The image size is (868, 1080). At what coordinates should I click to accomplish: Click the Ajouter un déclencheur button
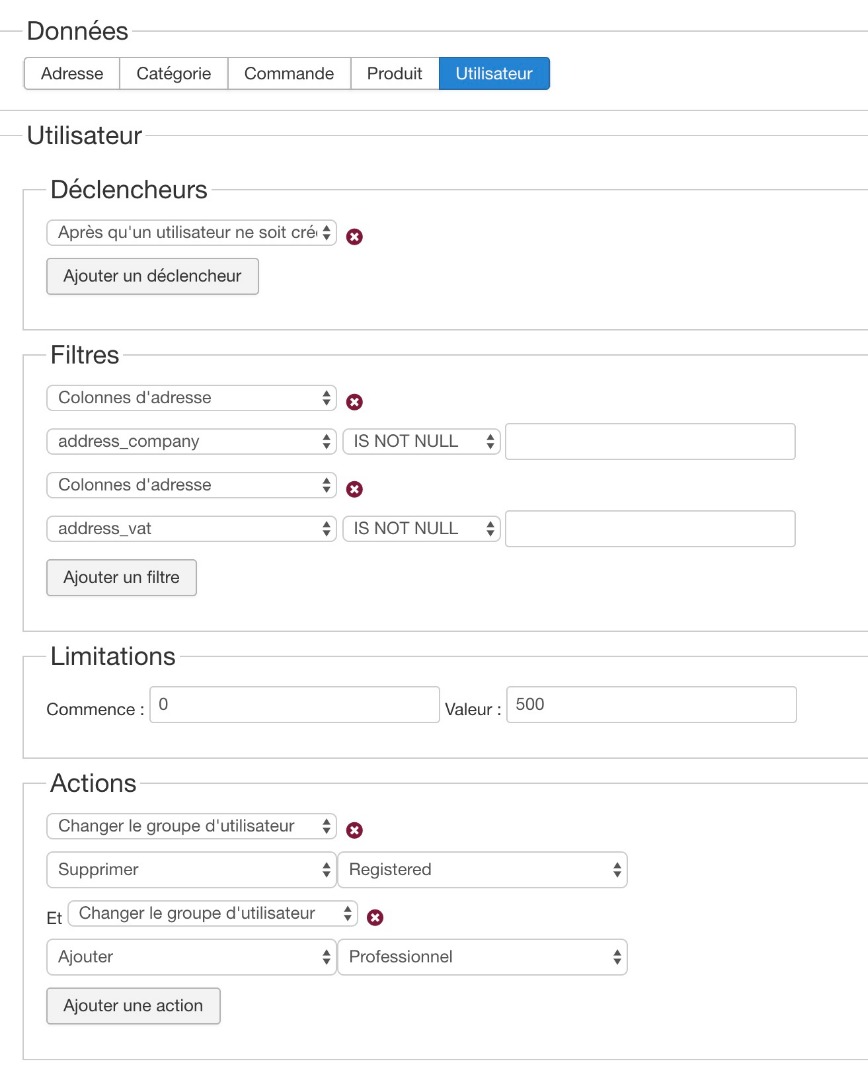pyautogui.click(x=152, y=277)
